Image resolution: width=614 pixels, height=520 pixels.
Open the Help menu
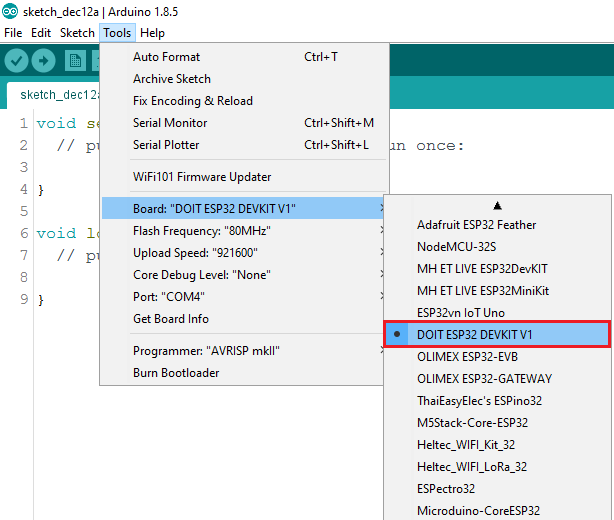click(152, 33)
